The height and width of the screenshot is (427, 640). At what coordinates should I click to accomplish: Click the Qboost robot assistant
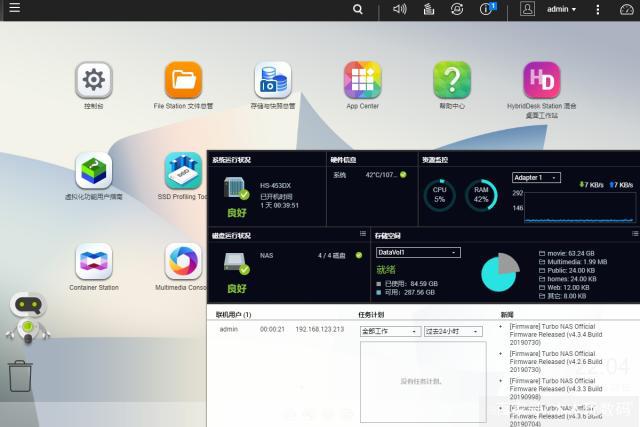(x=28, y=318)
